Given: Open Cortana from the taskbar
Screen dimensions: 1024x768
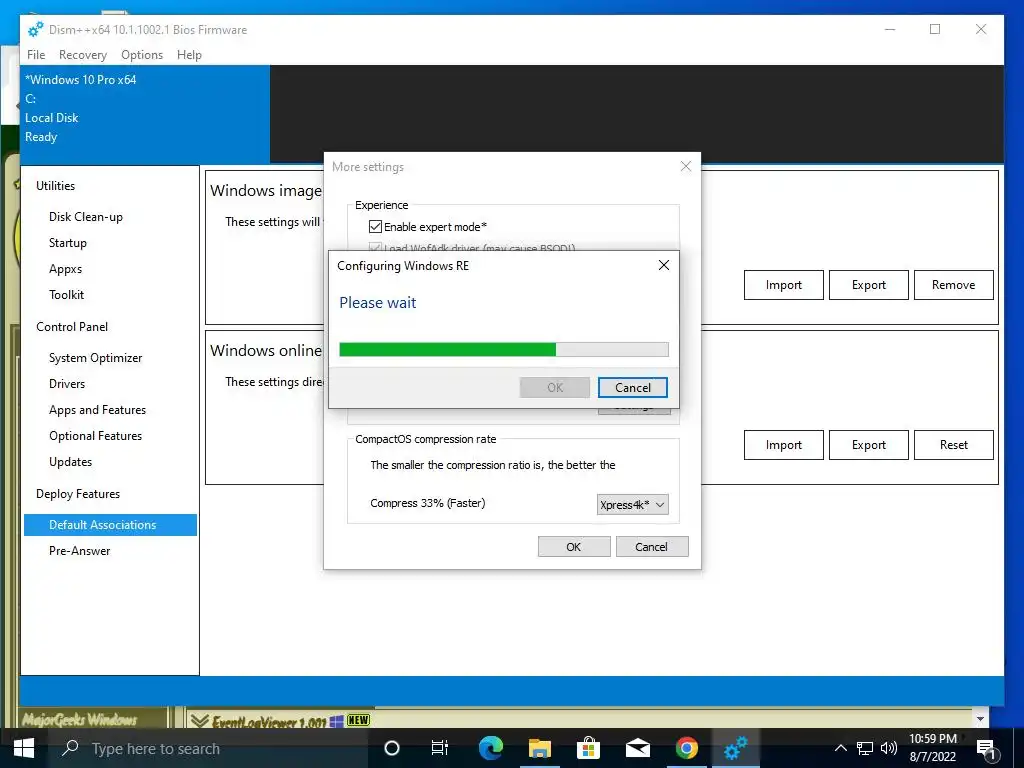Looking at the screenshot, I should click(x=392, y=748).
